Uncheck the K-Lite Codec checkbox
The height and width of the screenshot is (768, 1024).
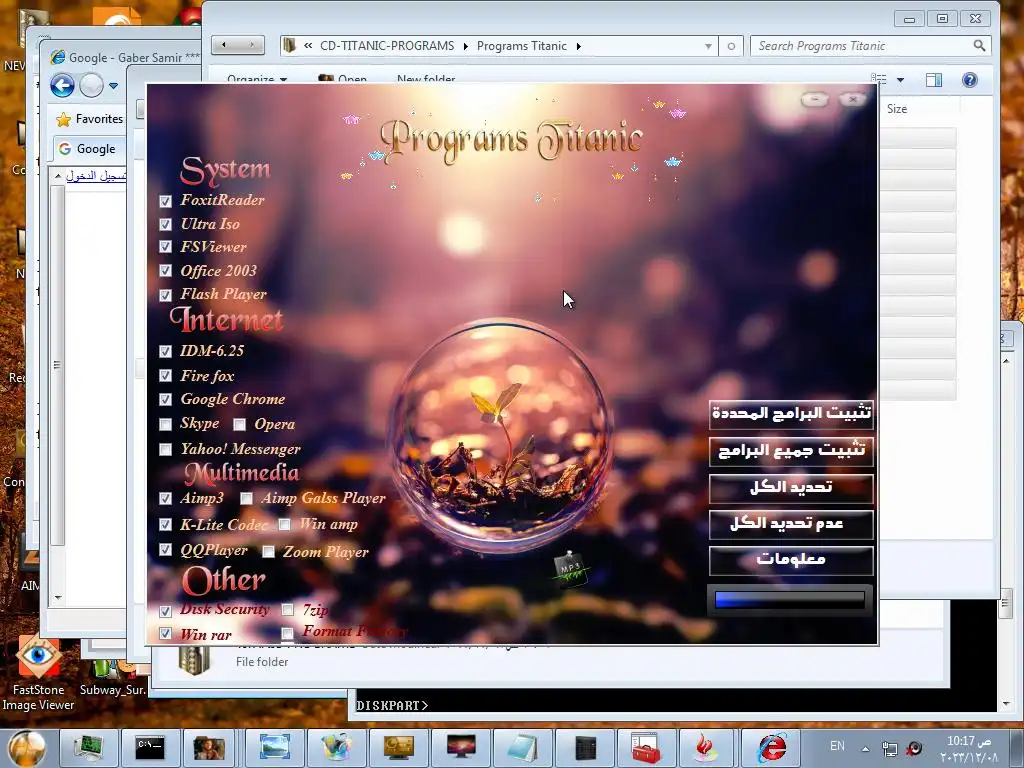tap(166, 524)
